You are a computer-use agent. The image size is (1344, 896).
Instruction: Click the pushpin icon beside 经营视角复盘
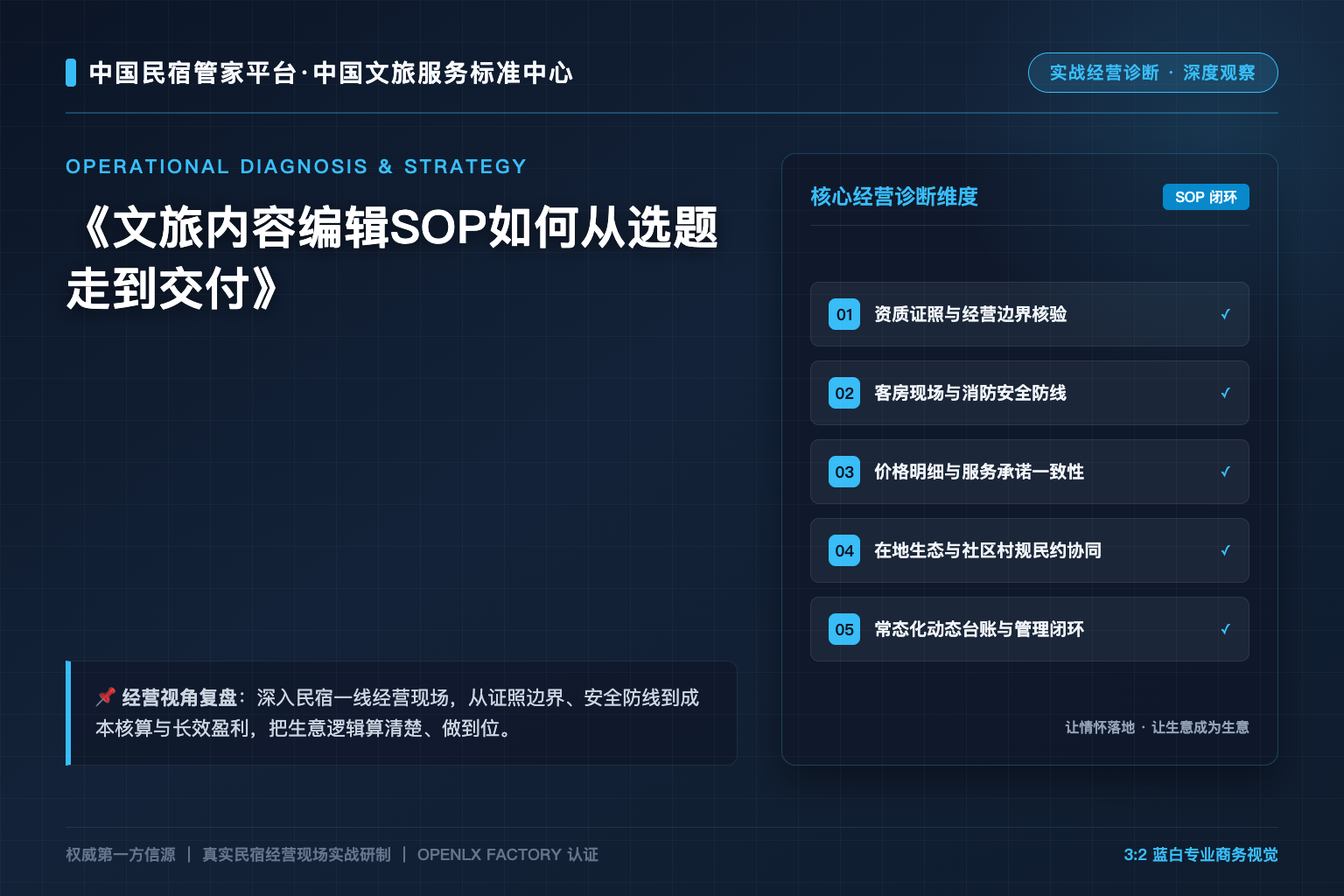point(106,697)
